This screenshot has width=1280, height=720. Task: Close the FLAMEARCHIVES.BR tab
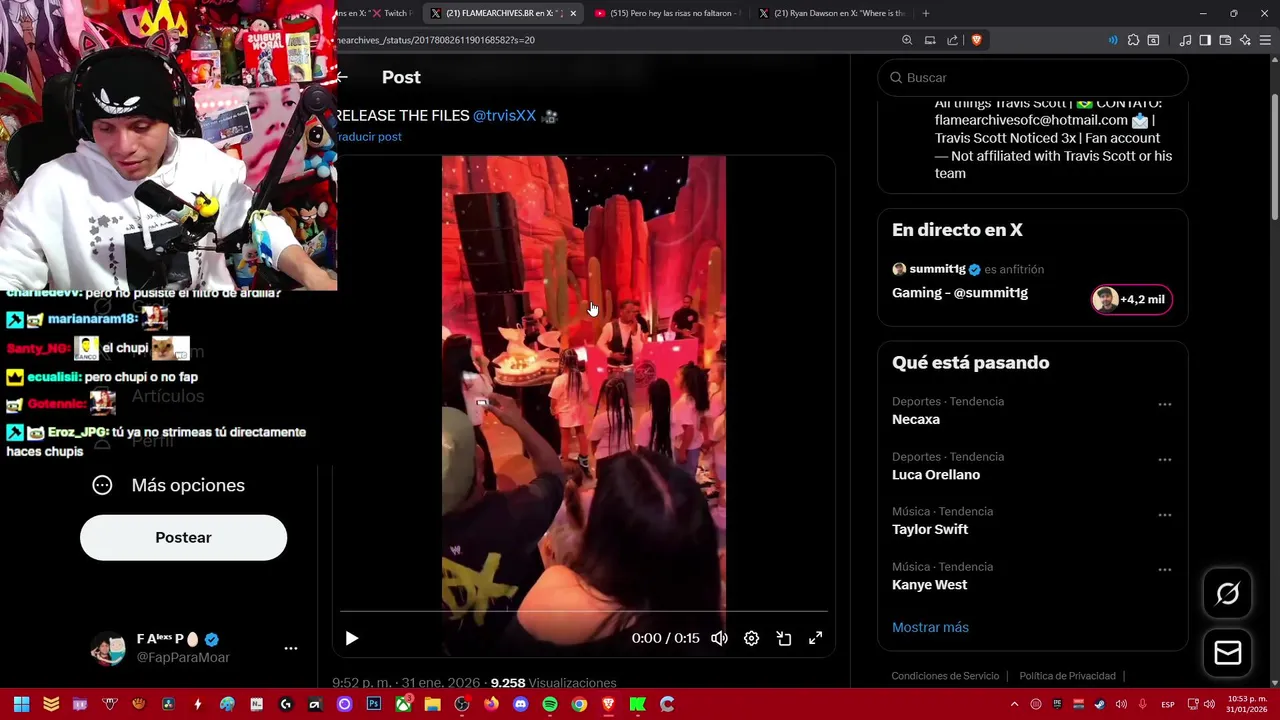coord(573,13)
